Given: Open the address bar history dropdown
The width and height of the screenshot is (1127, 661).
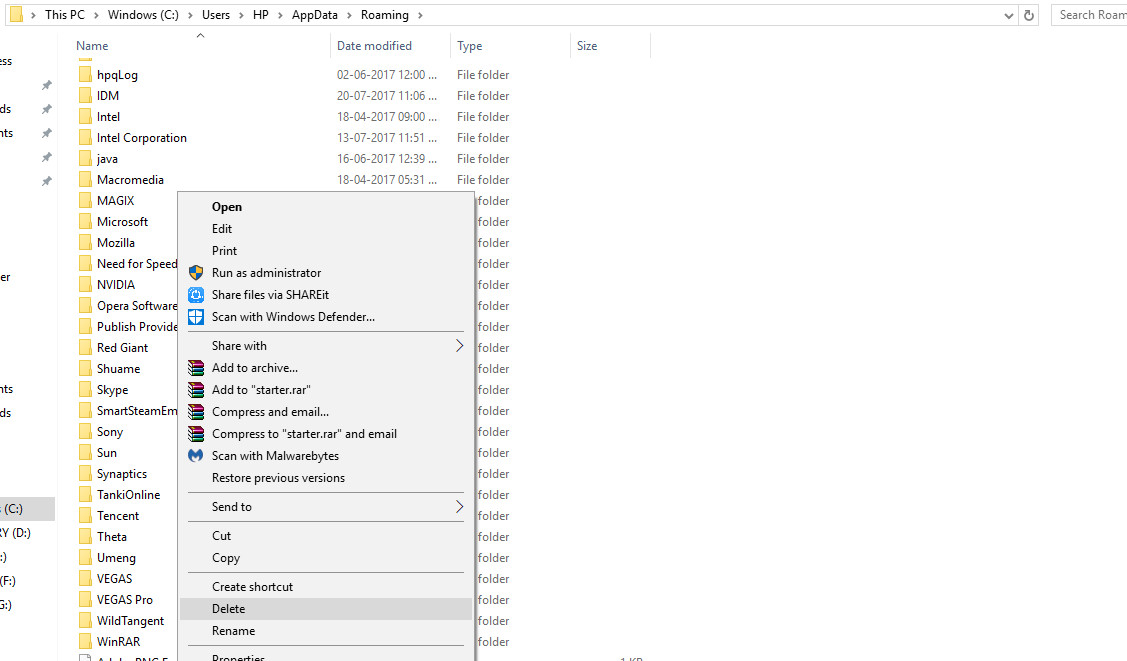Looking at the screenshot, I should point(1008,15).
